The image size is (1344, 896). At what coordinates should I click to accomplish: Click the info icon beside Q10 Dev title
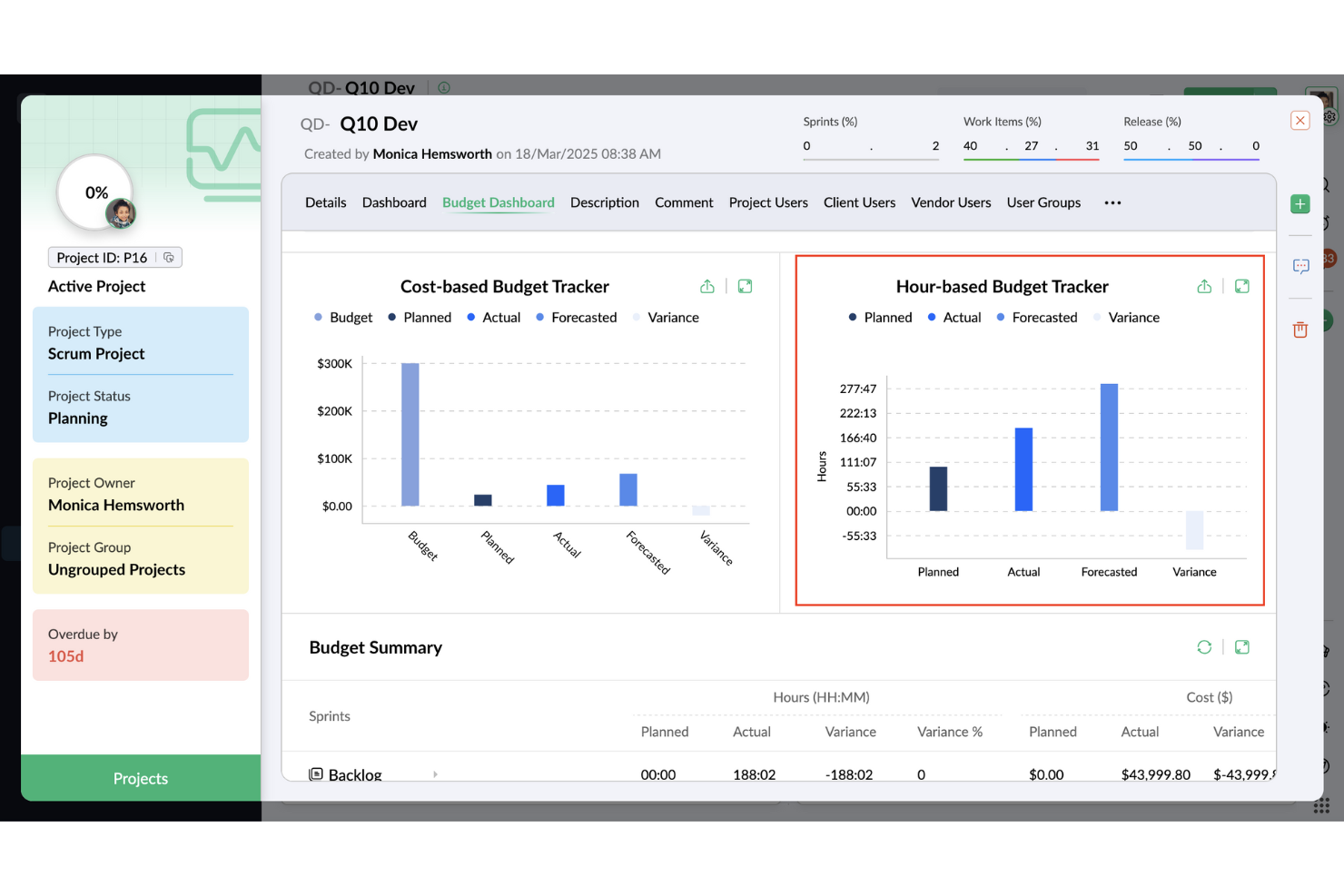[x=443, y=87]
